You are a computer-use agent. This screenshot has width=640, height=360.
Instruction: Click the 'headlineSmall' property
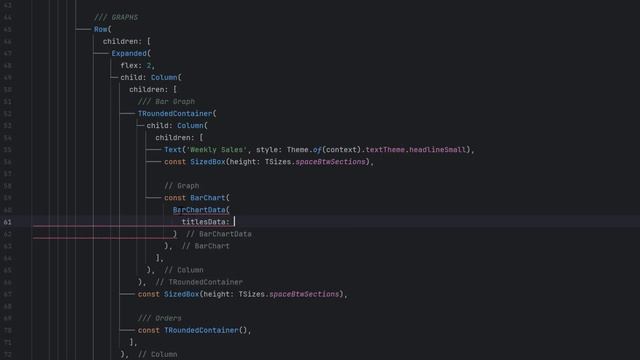438,150
